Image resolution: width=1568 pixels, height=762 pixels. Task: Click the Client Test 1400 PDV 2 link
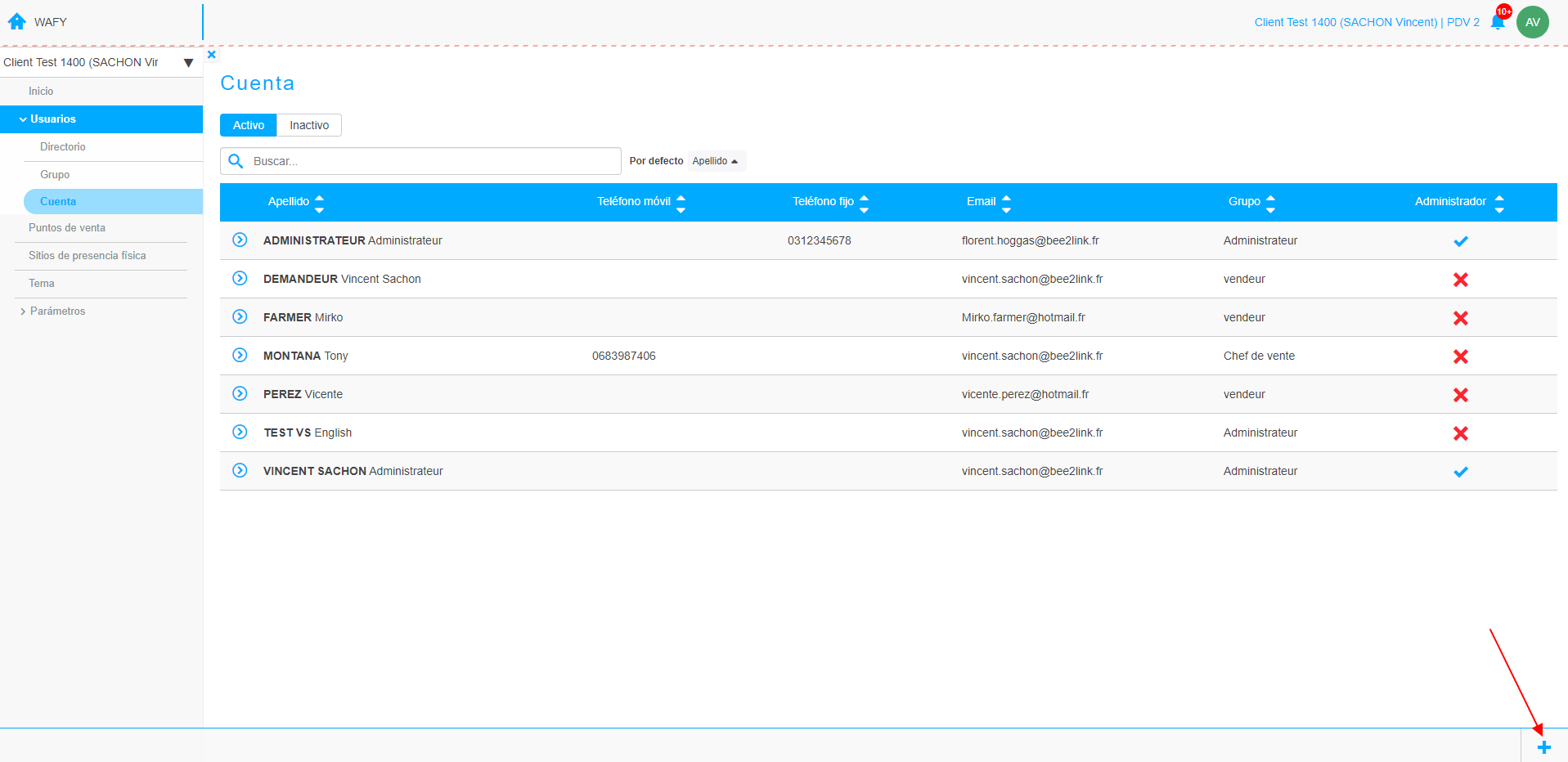(1367, 22)
